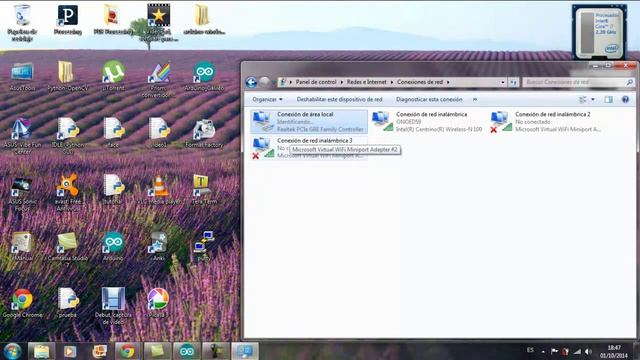This screenshot has height=360, width=640.
Task: Select the prueba Python file on desktop
Action: point(68,303)
